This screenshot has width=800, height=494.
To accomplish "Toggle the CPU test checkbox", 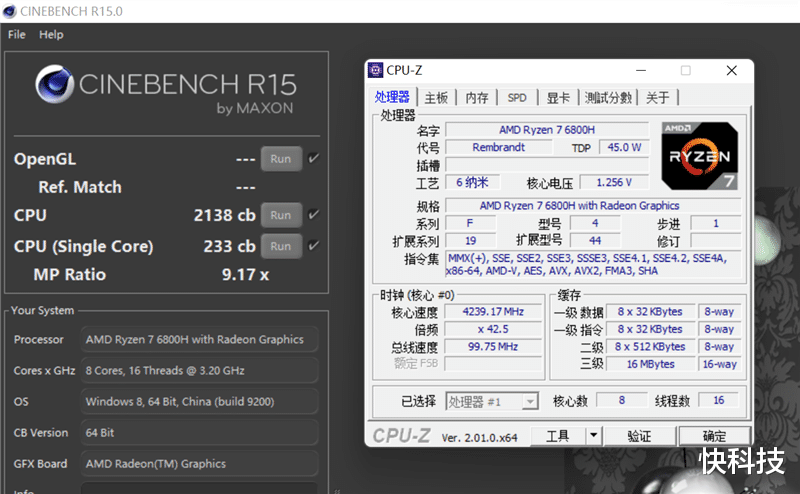I will (314, 214).
